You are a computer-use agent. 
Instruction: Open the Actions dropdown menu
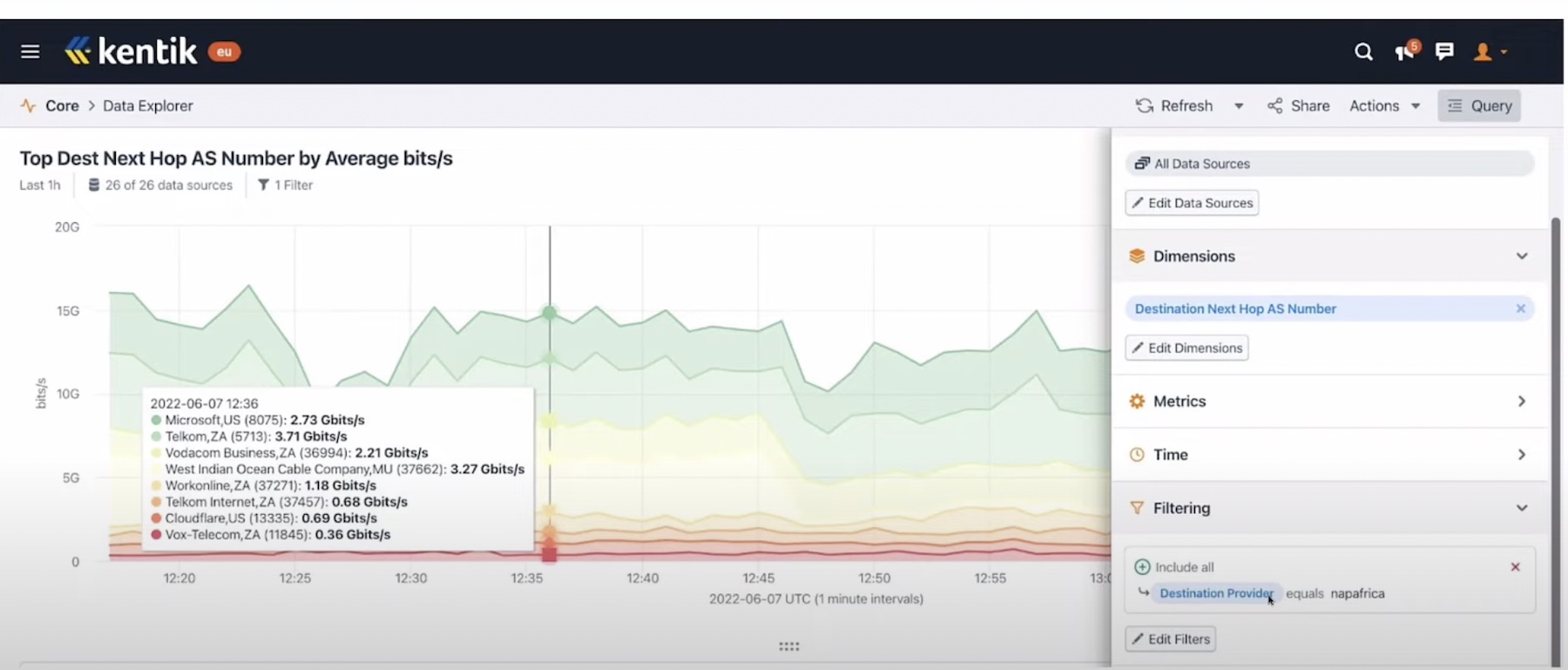click(1384, 105)
